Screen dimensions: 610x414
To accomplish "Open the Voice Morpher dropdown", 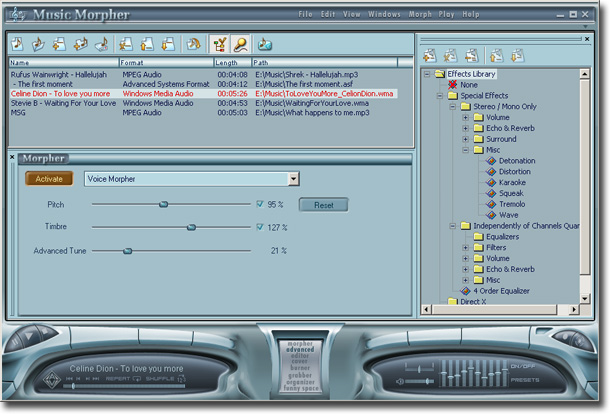I will 293,179.
